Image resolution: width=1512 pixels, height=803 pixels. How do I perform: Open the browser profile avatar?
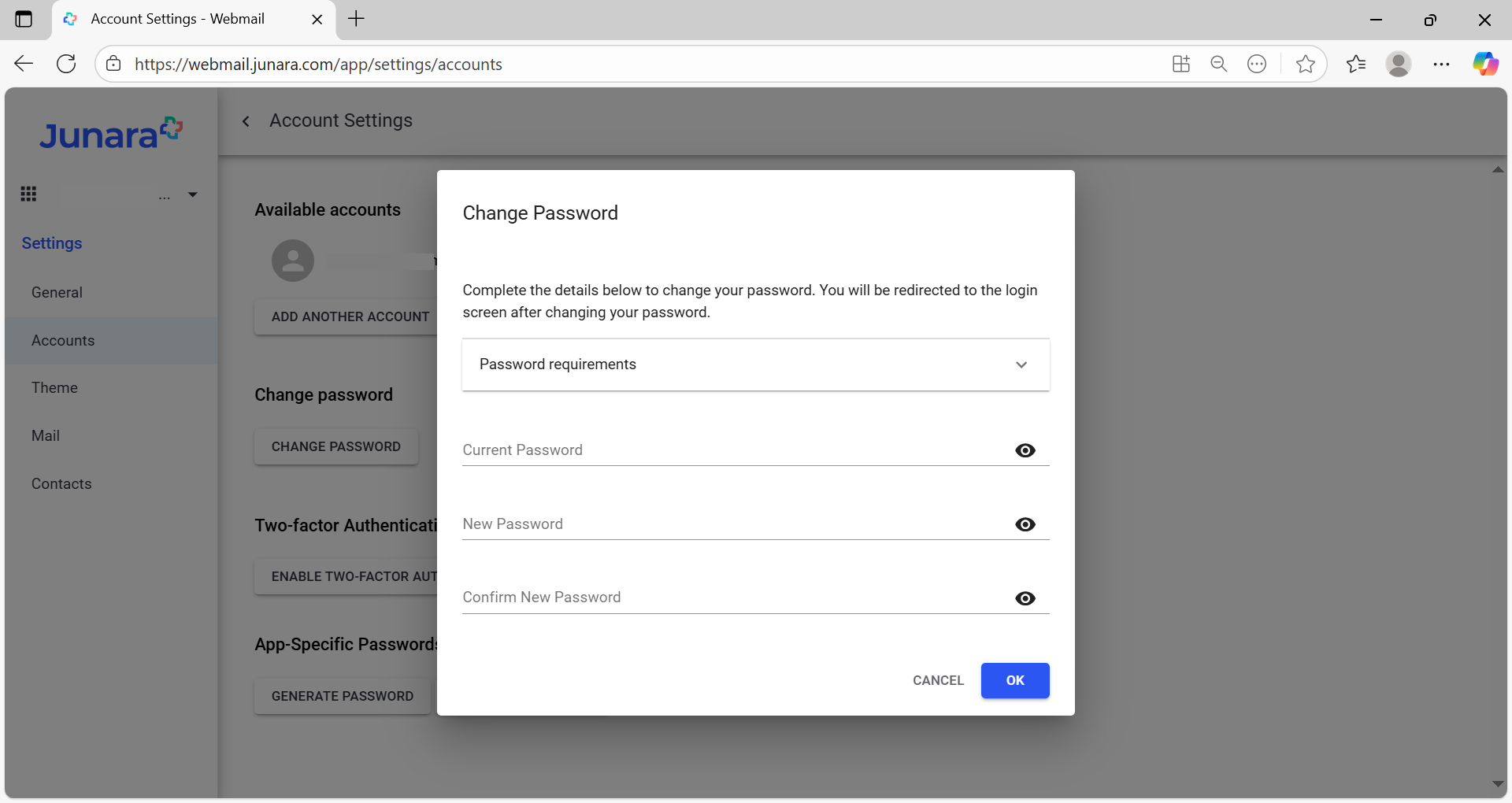[x=1399, y=64]
